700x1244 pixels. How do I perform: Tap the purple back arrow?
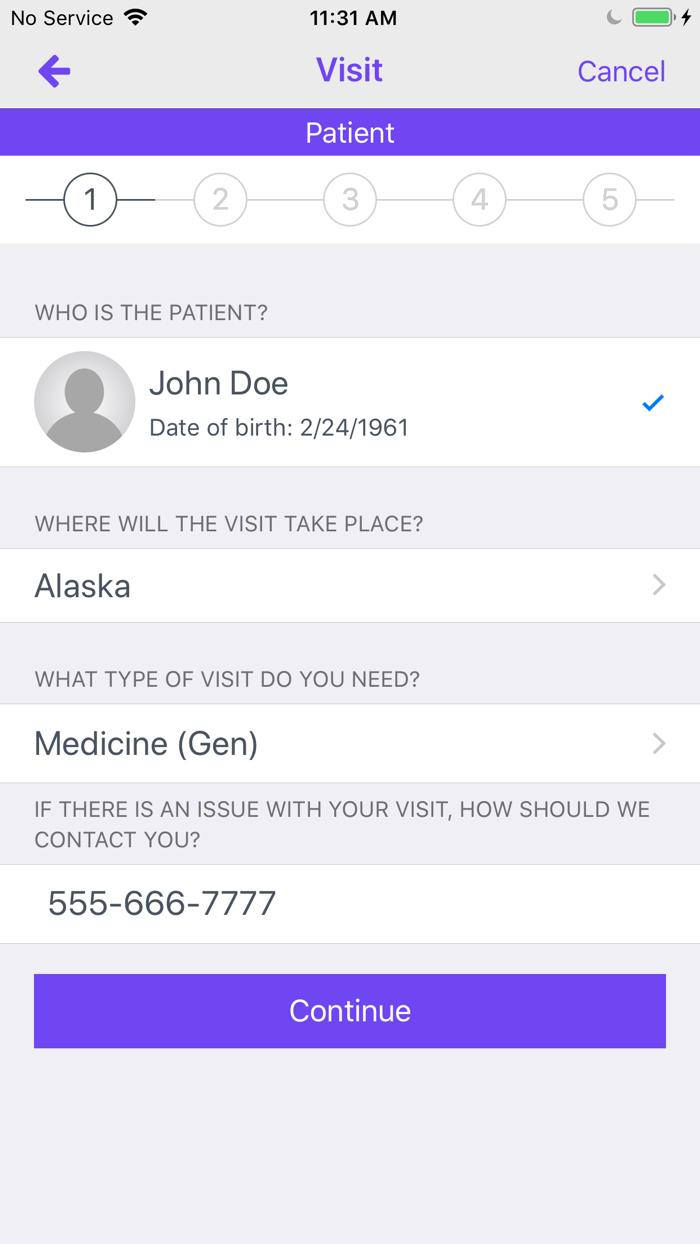54,70
